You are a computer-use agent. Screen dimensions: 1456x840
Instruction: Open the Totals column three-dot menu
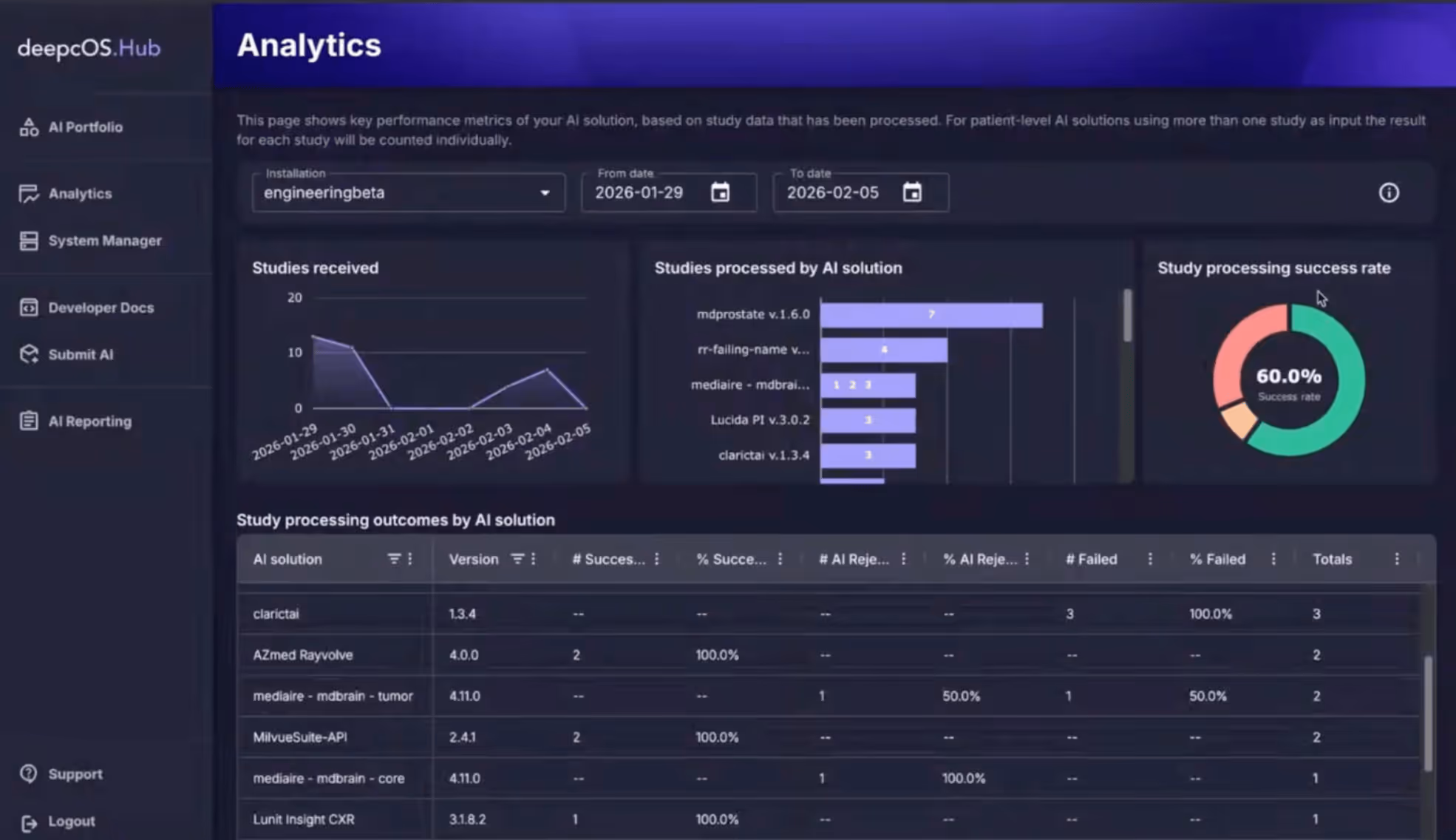(x=1396, y=559)
